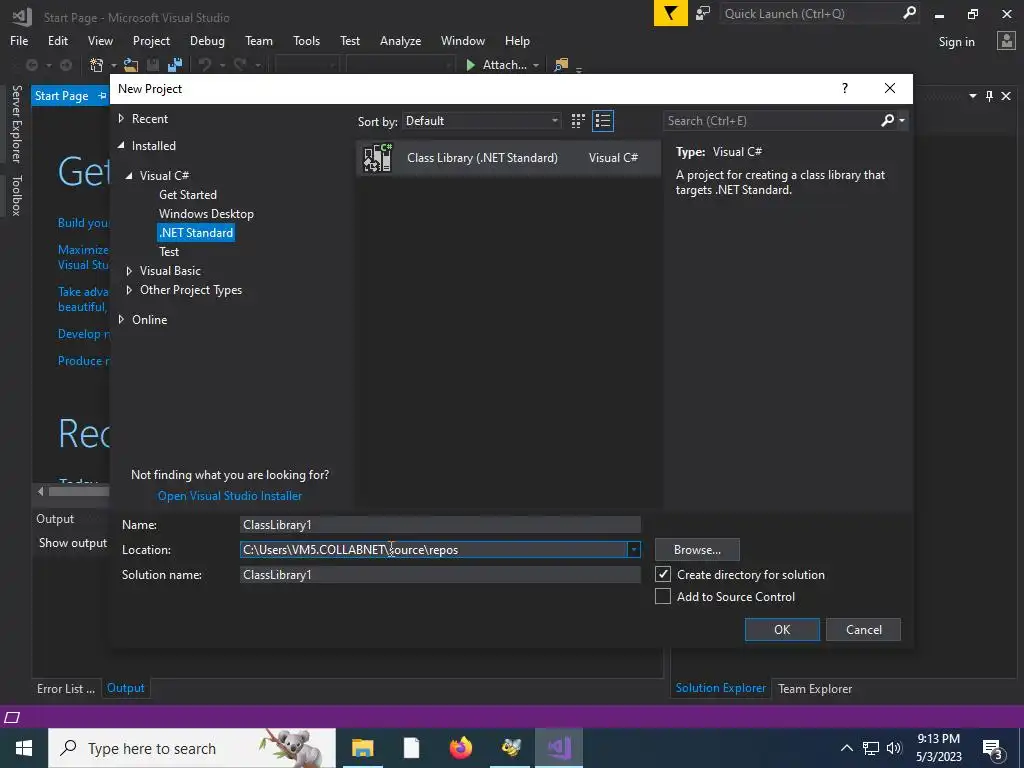
Task: Switch to the Error List tab
Action: 65,688
